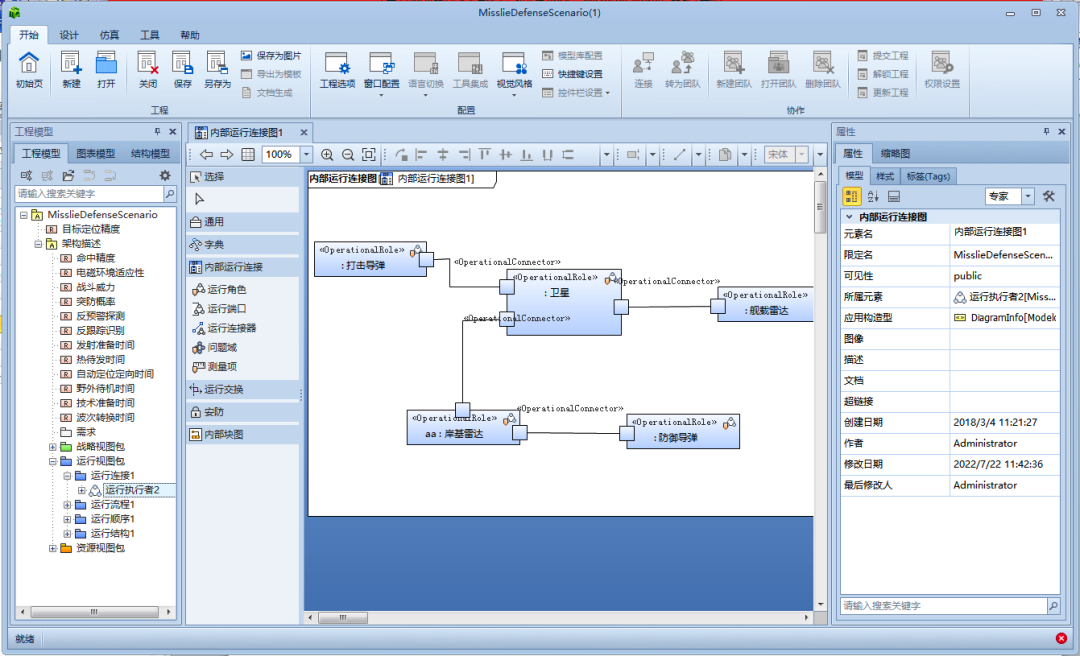
Task: Click the search magnifier in 工程模型 panel
Action: tap(169, 194)
